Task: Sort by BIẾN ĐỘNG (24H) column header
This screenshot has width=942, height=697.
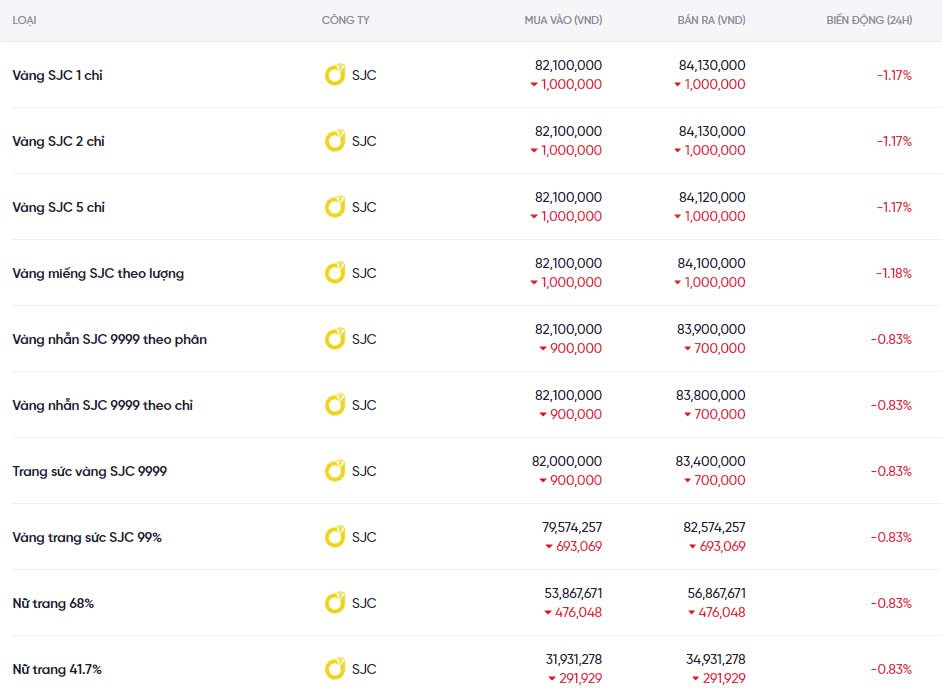Action: pyautogui.click(x=868, y=20)
